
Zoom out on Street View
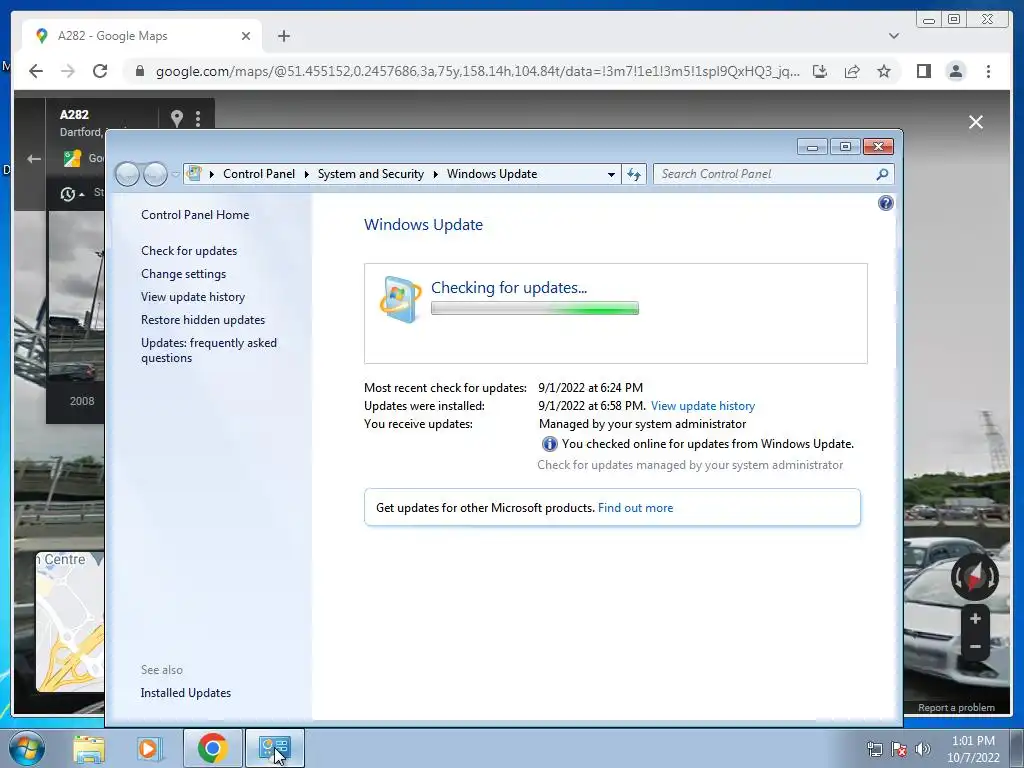(975, 647)
